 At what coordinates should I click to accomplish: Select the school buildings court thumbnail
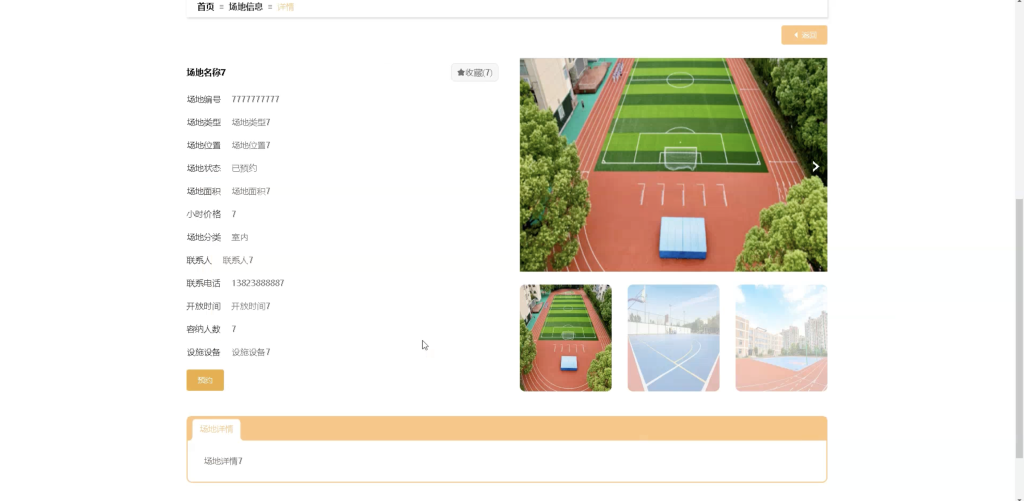[x=781, y=338]
